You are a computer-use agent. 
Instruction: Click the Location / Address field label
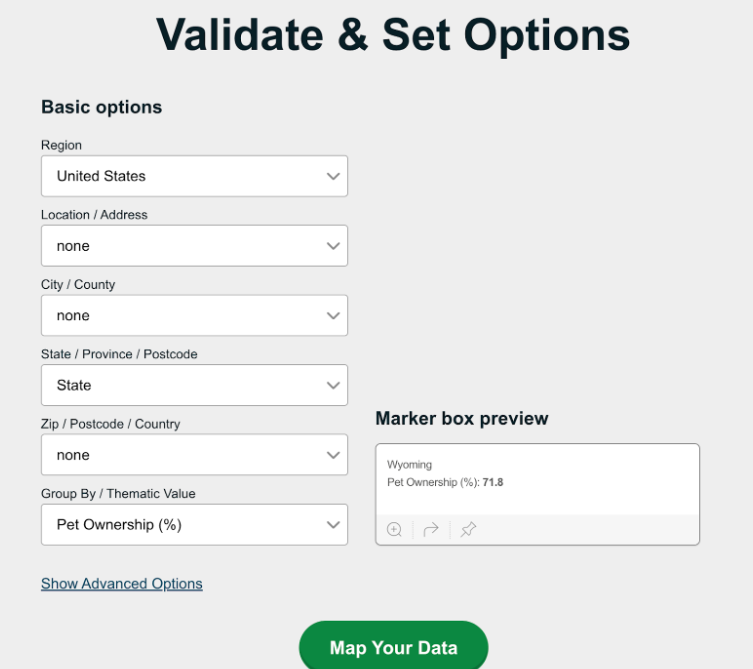(x=94, y=215)
